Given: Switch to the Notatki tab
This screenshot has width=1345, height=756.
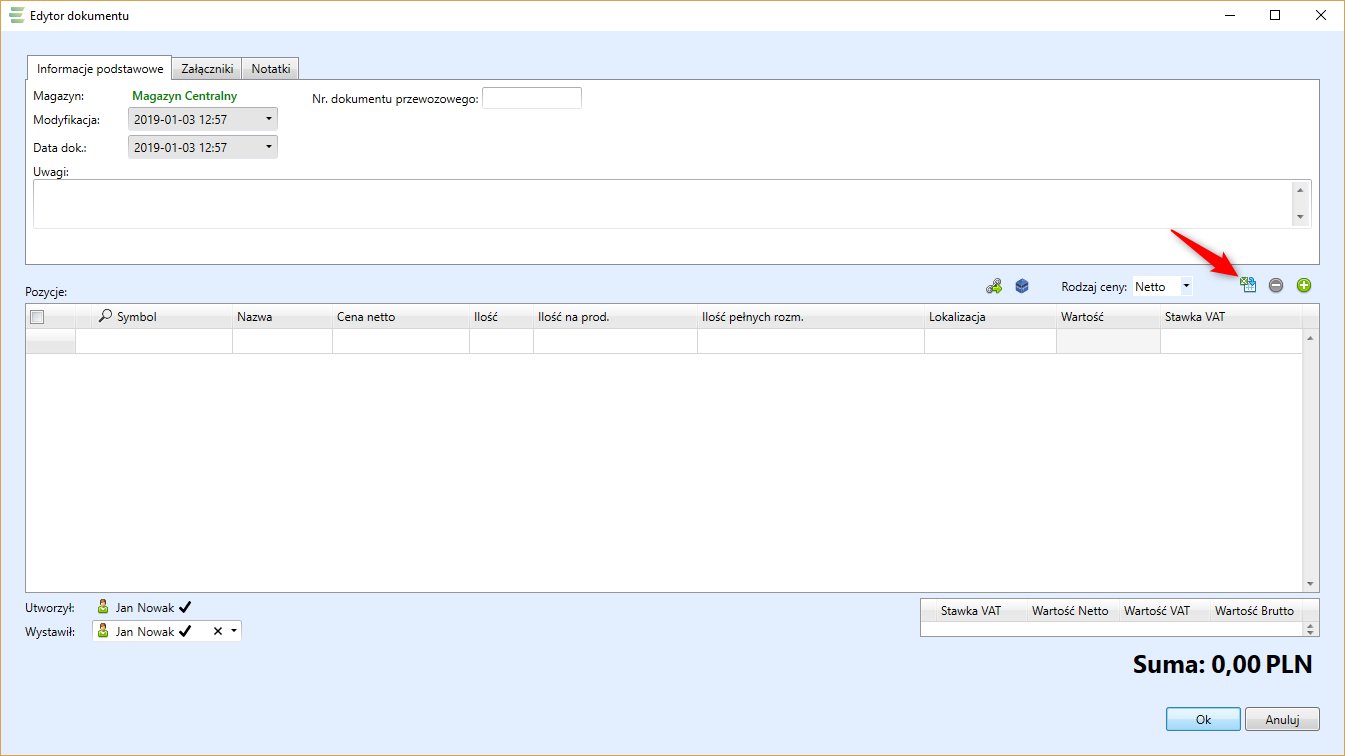Looking at the screenshot, I should pyautogui.click(x=271, y=69).
